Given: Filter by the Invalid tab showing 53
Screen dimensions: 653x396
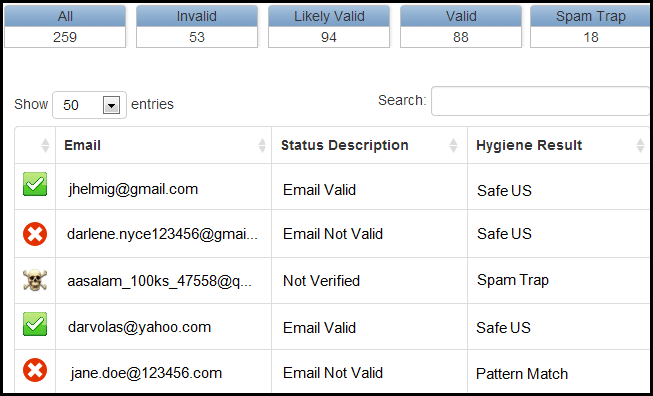Looking at the screenshot, I should coord(197,27).
